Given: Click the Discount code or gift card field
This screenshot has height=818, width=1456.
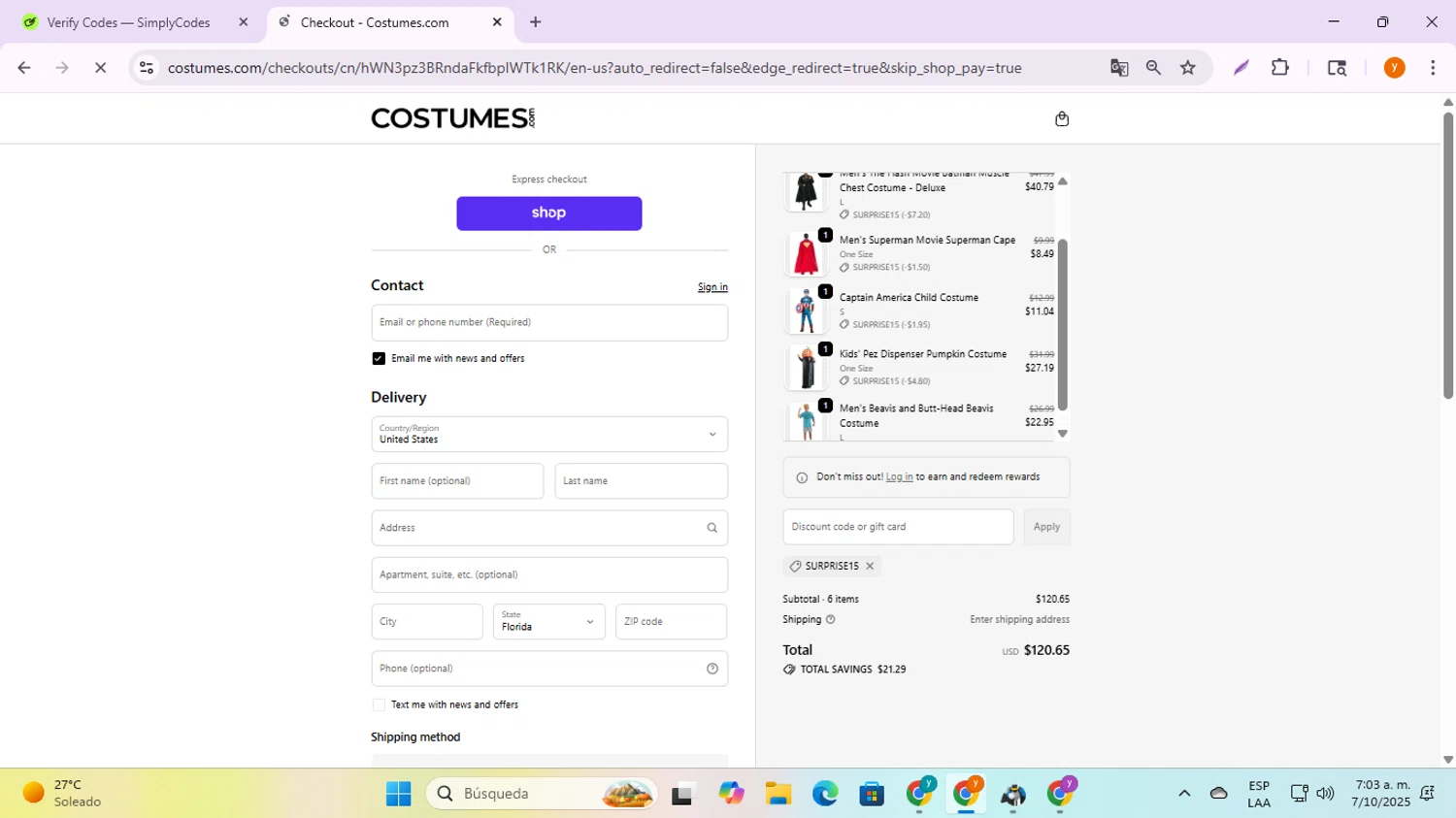Looking at the screenshot, I should (x=898, y=527).
